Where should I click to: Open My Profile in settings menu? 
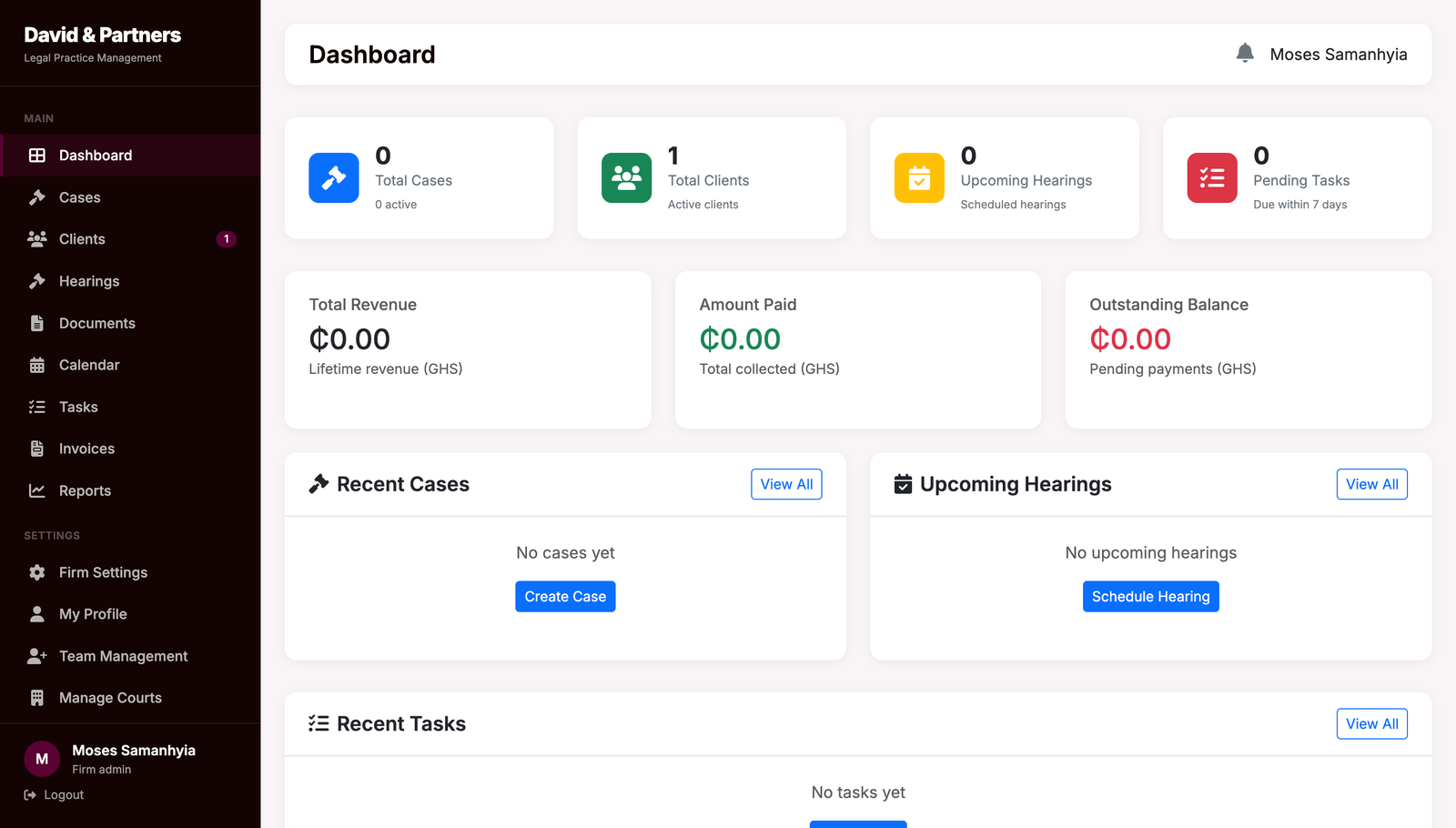point(130,614)
